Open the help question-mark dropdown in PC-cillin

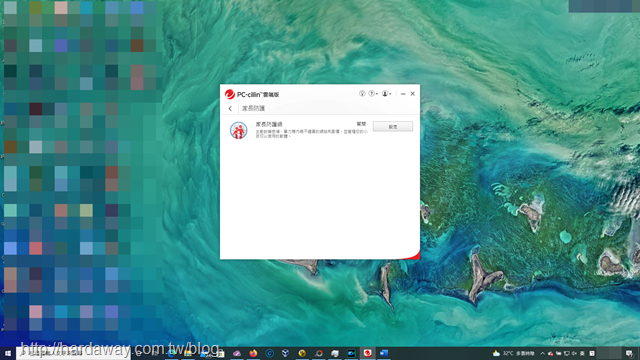point(373,94)
